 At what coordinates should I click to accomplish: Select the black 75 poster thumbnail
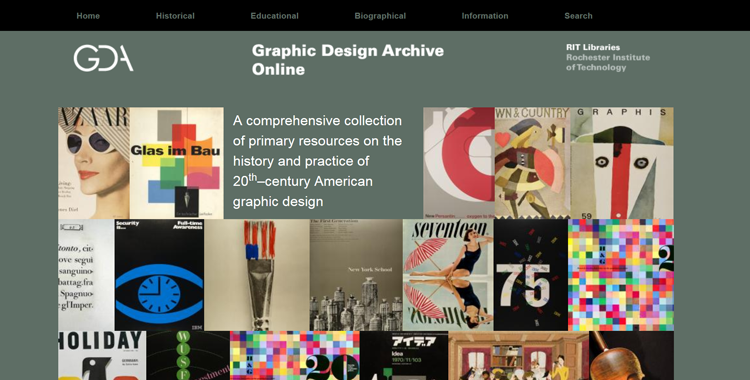531,275
